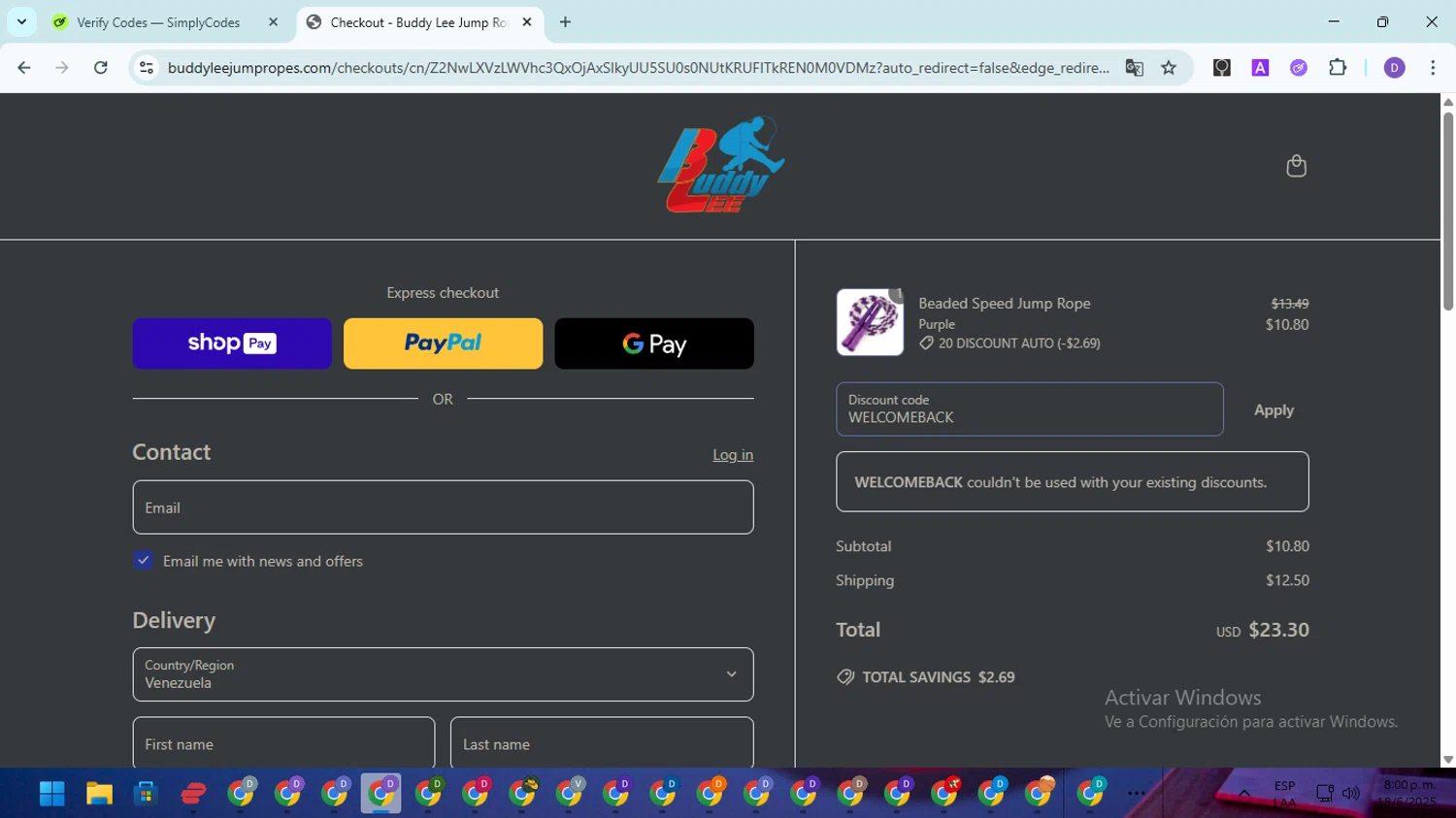Viewport: 1456px width, 818px height.
Task: Open the Windows Start menu
Action: tap(51, 794)
